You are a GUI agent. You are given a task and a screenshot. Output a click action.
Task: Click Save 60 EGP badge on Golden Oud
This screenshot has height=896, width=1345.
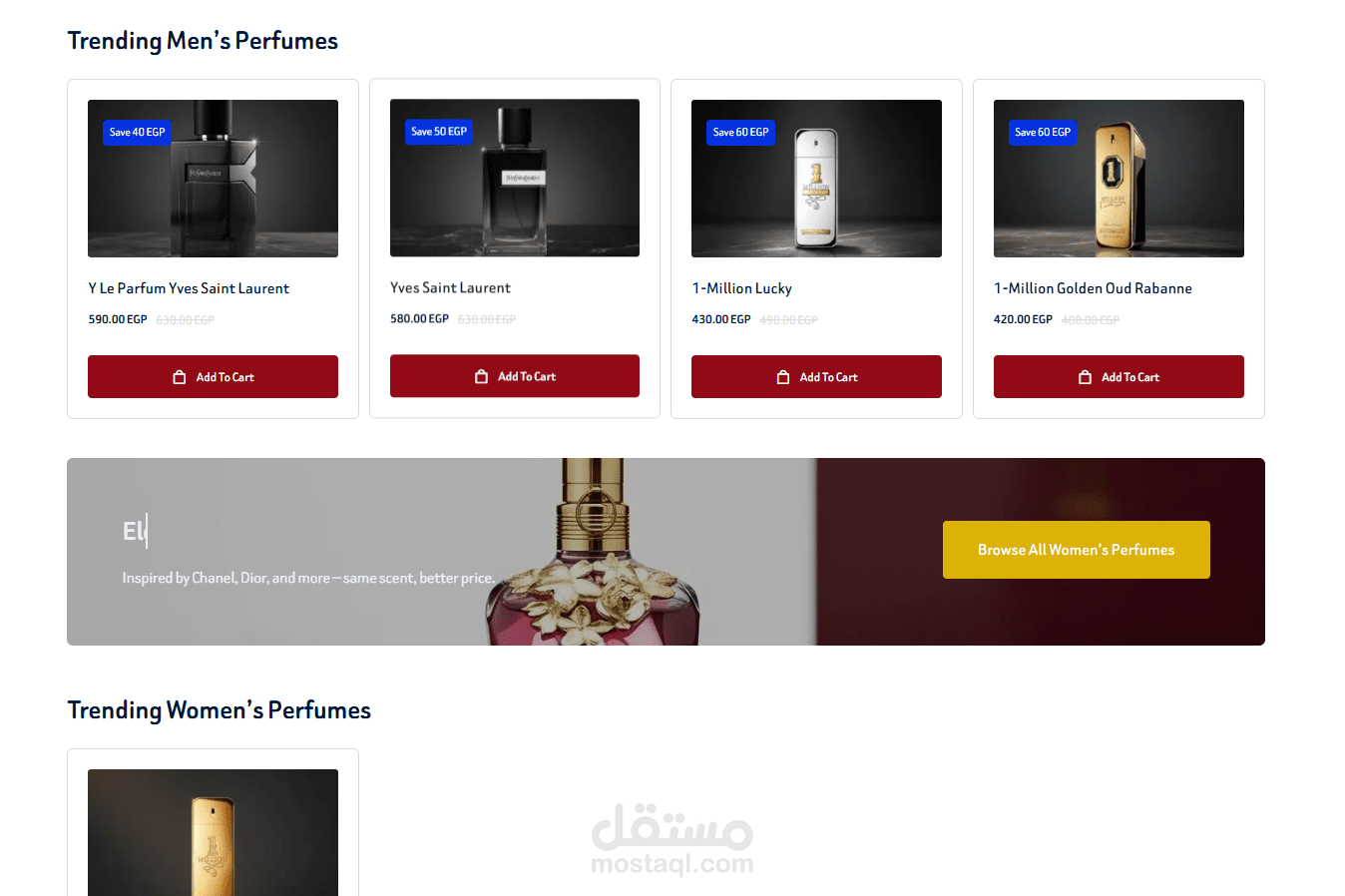coord(1043,132)
